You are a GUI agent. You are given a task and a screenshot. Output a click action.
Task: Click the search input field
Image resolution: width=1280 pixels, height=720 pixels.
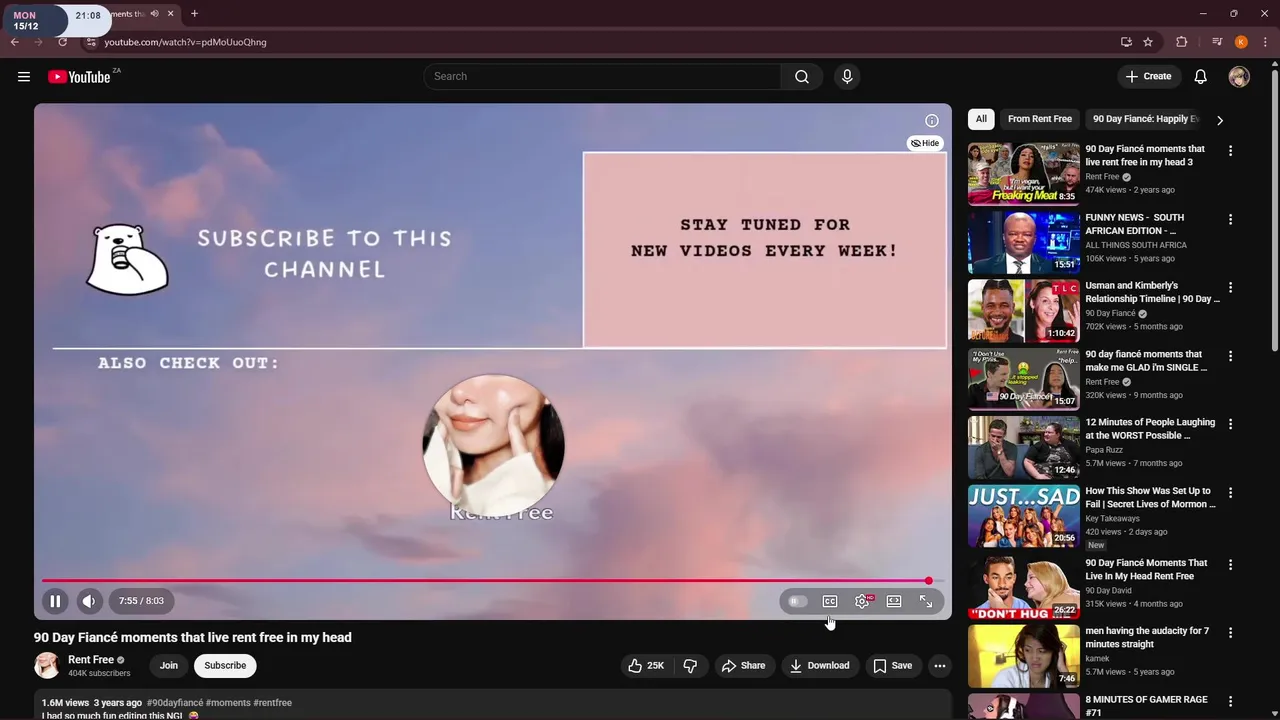pos(602,77)
